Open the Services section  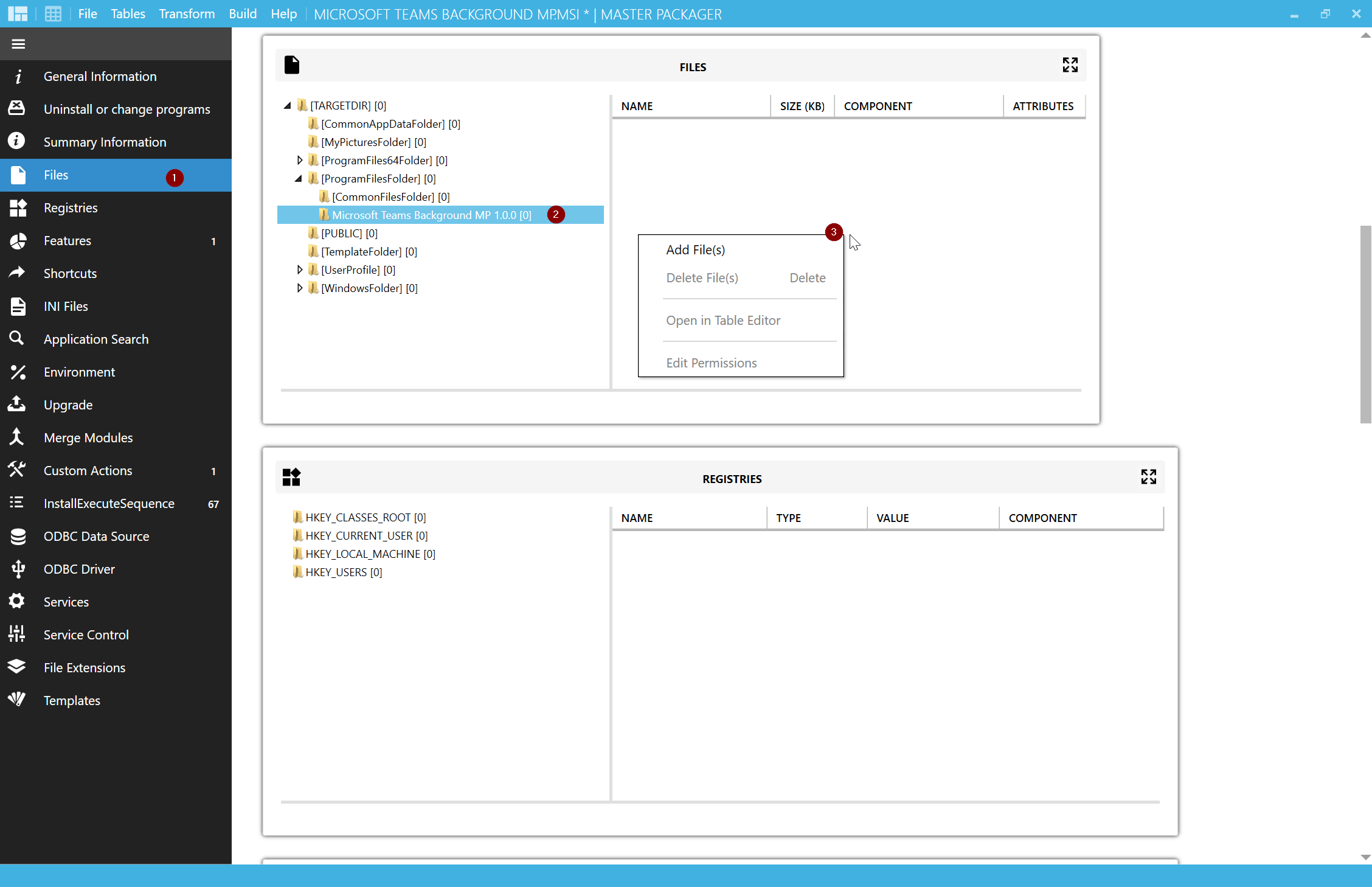coord(116,602)
